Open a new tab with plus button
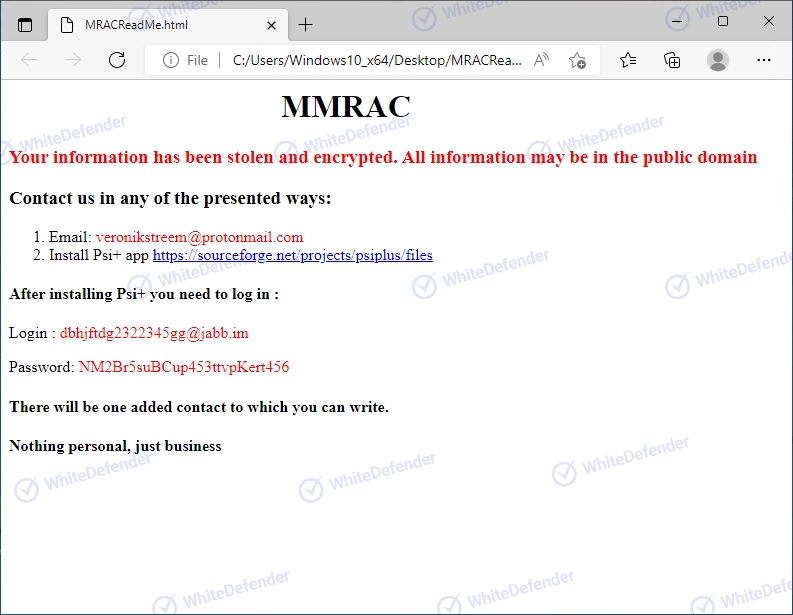This screenshot has width=793, height=615. click(305, 24)
